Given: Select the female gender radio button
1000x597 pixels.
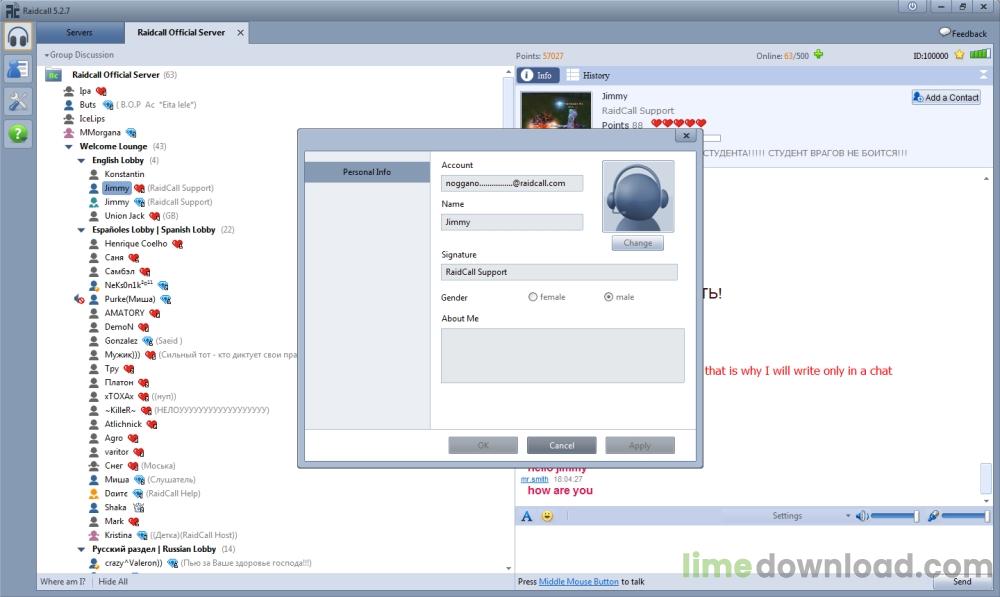Looking at the screenshot, I should [x=533, y=297].
